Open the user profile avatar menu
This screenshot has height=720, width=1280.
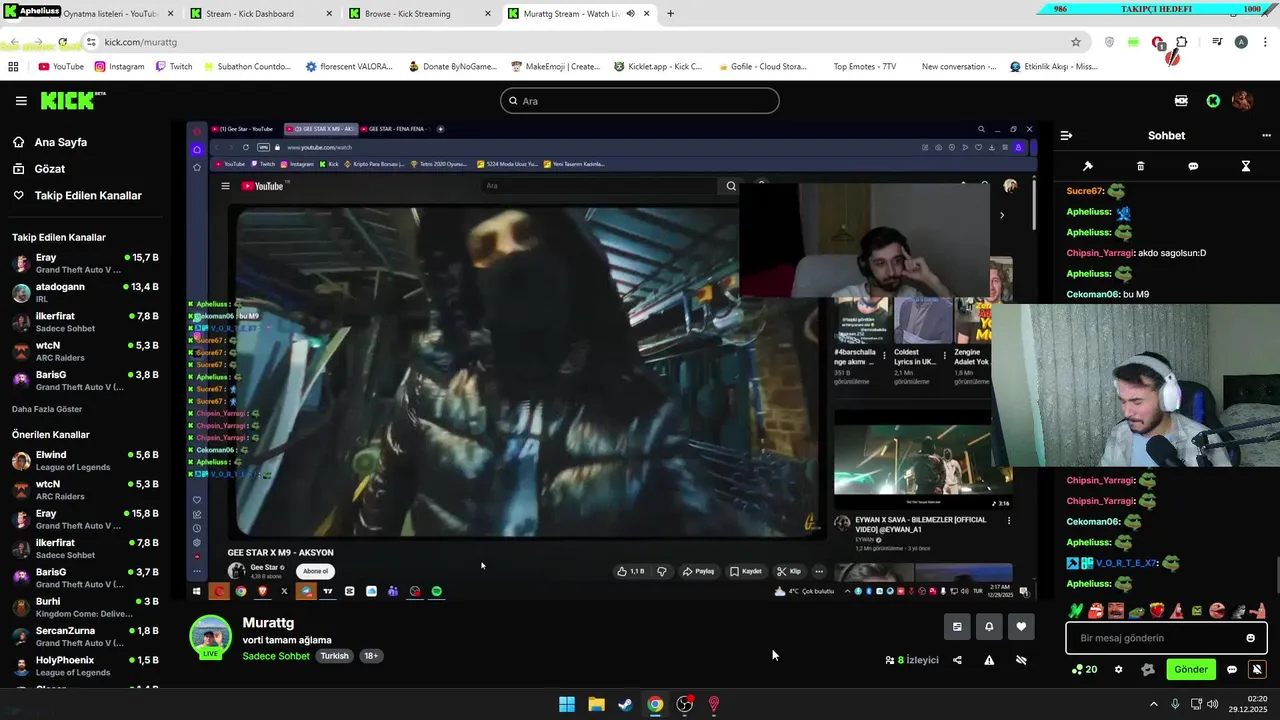tap(1242, 101)
